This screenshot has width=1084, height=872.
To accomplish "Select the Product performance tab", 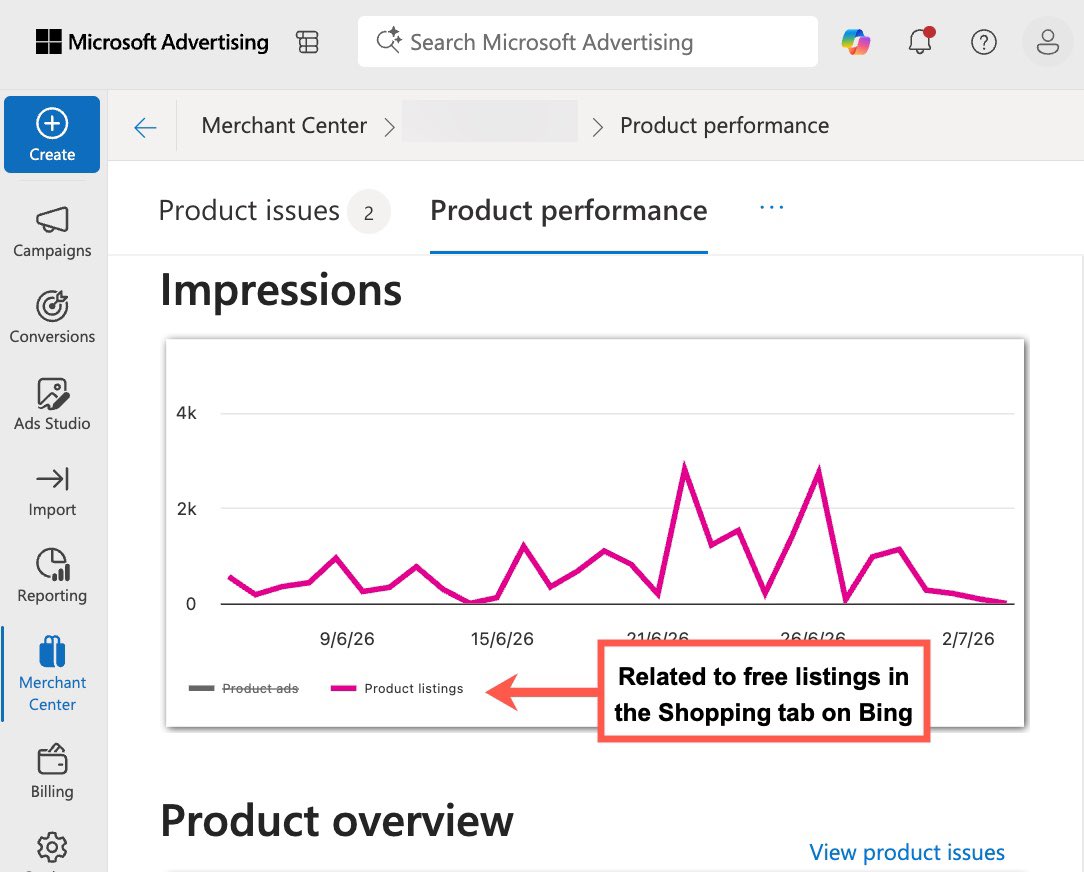I will click(x=569, y=211).
